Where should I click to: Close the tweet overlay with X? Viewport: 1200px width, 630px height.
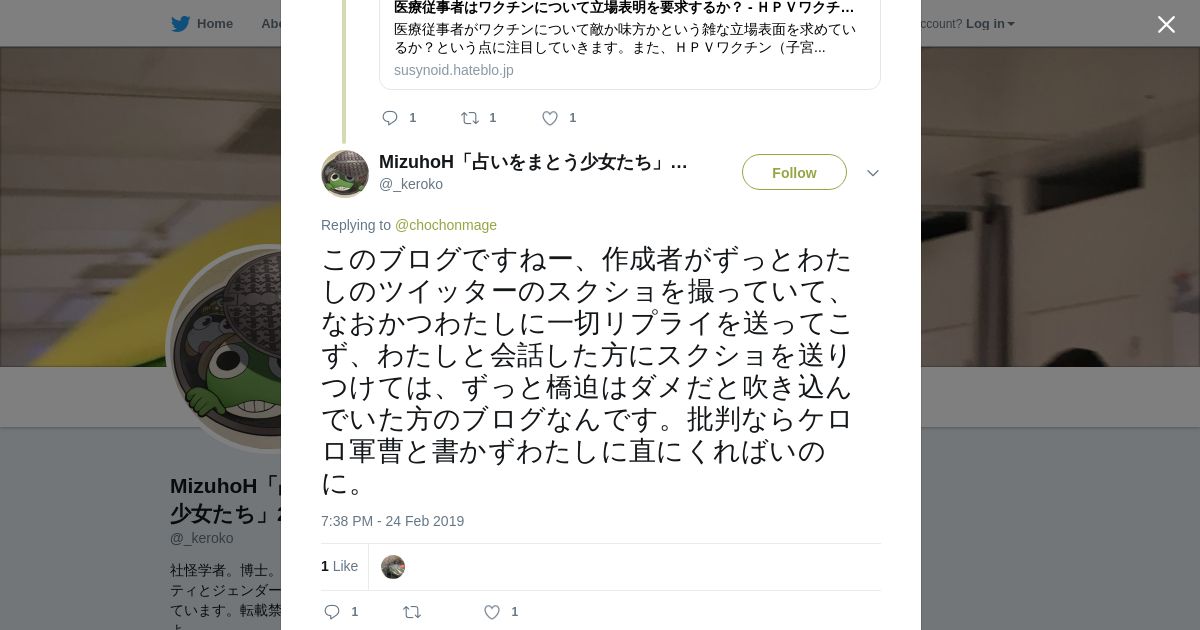click(1166, 25)
